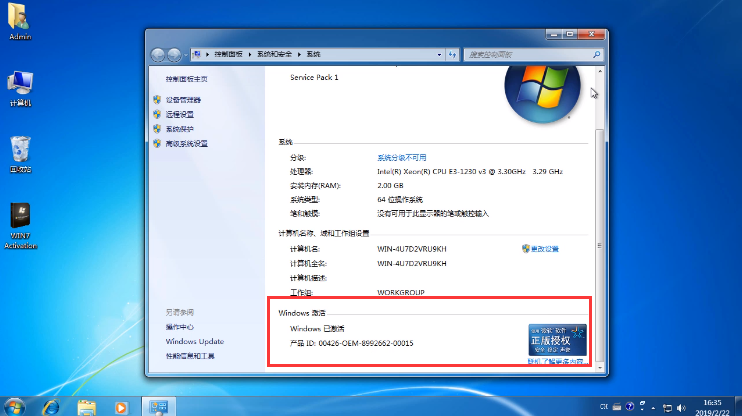The width and height of the screenshot is (742, 416).
Task: Open 远程设置 from the sidebar
Action: (x=180, y=115)
